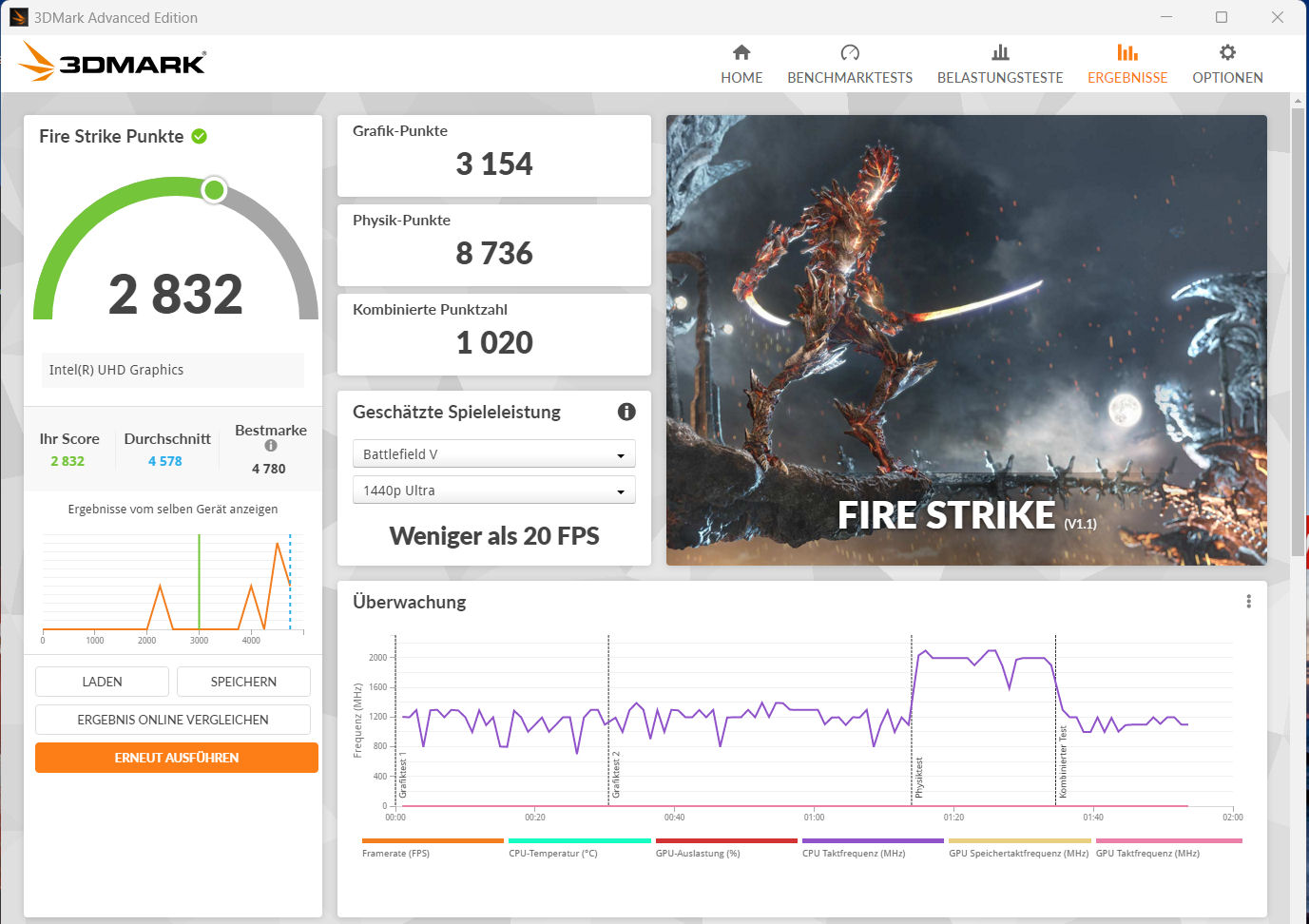
Task: Toggle GPU-Auslastung (%) legend swatch
Action: (726, 841)
